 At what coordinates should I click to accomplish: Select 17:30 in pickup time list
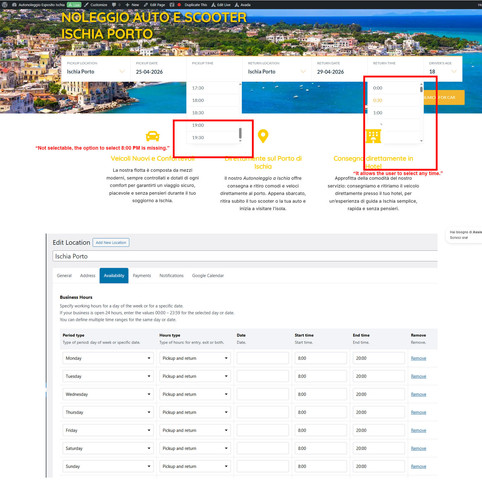click(x=212, y=88)
